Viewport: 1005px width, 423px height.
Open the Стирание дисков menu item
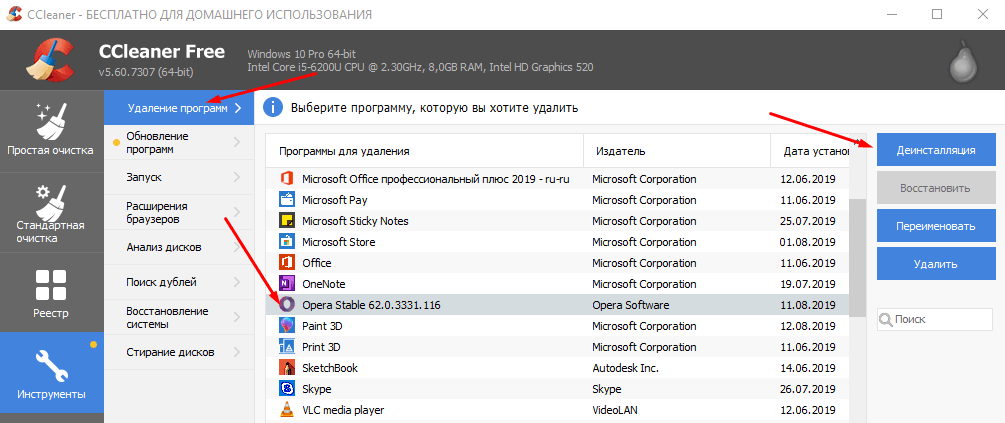(179, 352)
